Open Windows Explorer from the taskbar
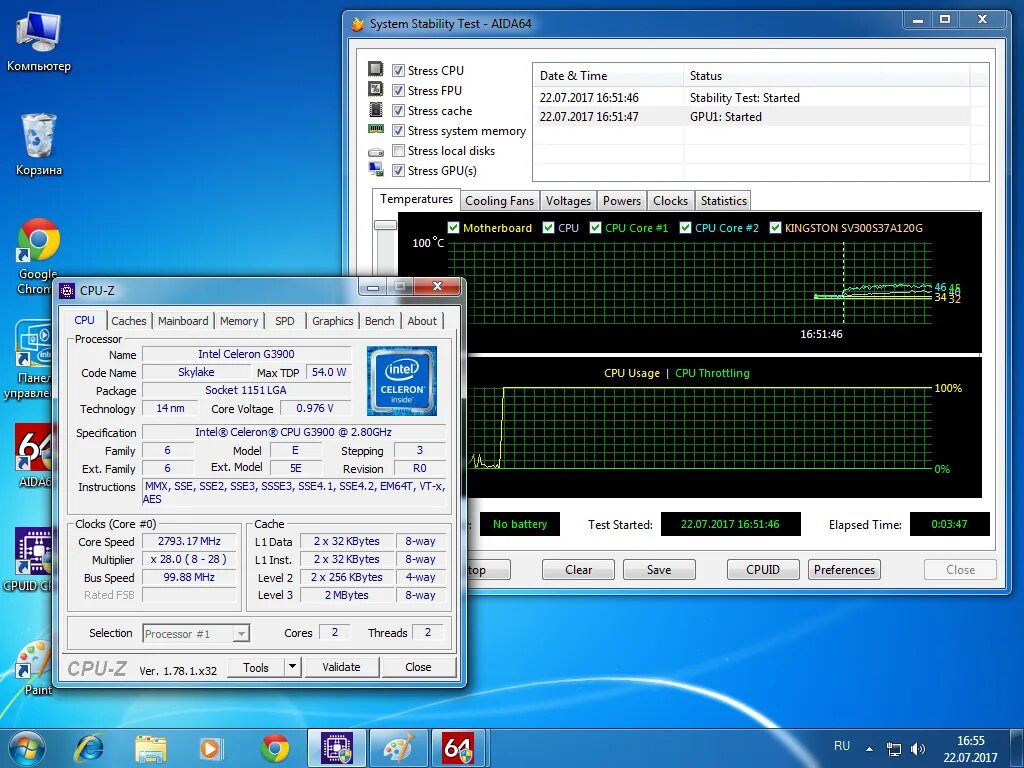This screenshot has width=1024, height=768. point(150,748)
